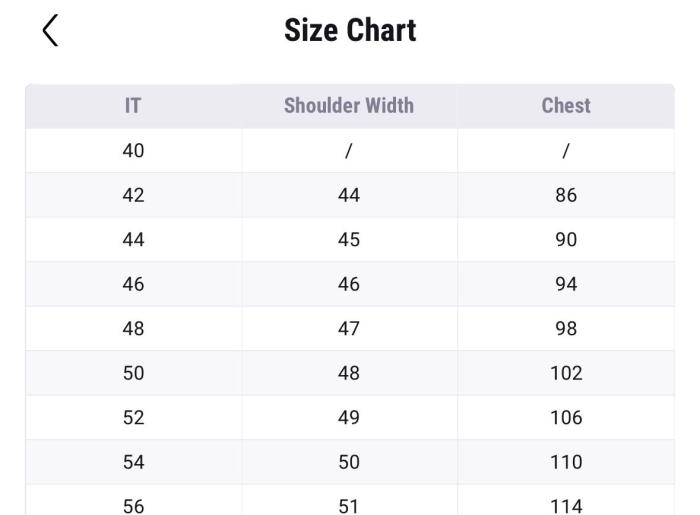Screen dimensions: 700x515
Task: Tap IT size 46 cell
Action: click(x=133, y=284)
